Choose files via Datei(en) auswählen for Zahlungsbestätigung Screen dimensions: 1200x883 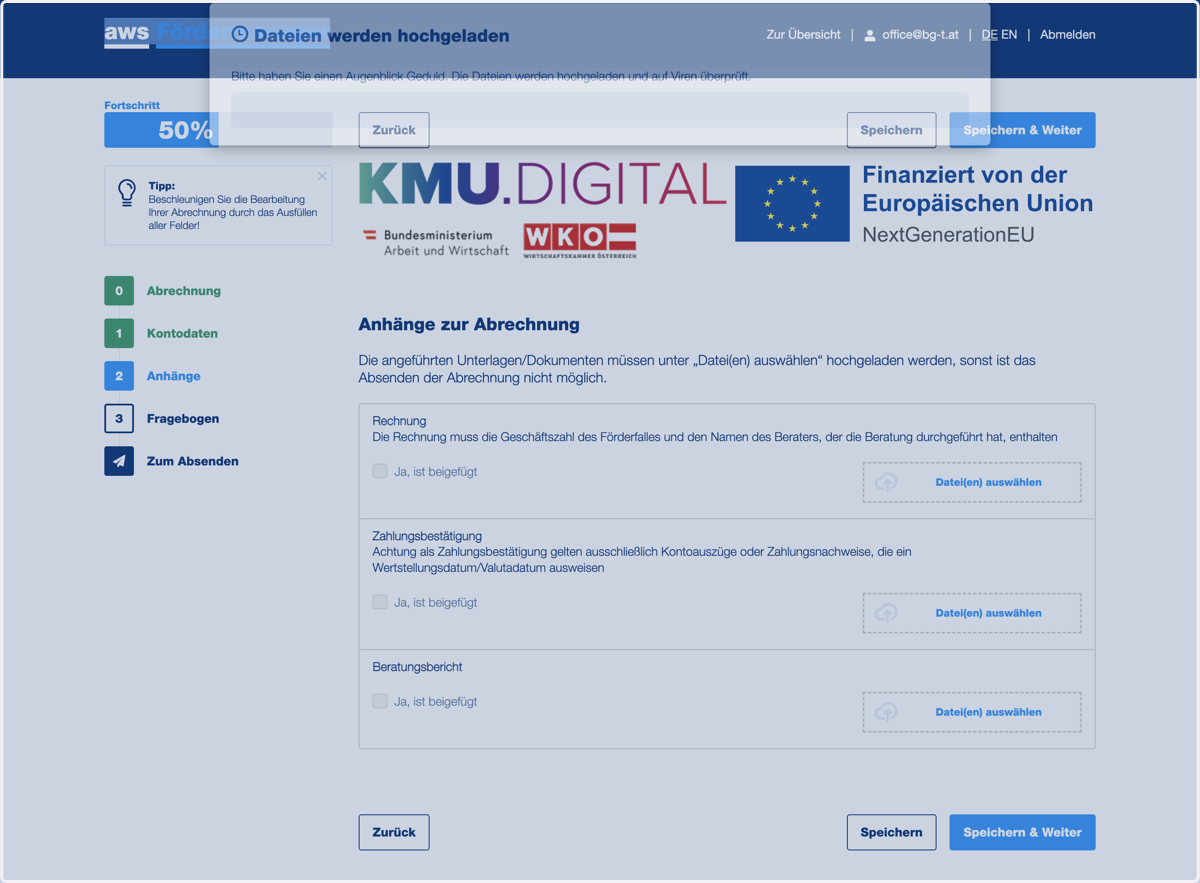pos(972,613)
